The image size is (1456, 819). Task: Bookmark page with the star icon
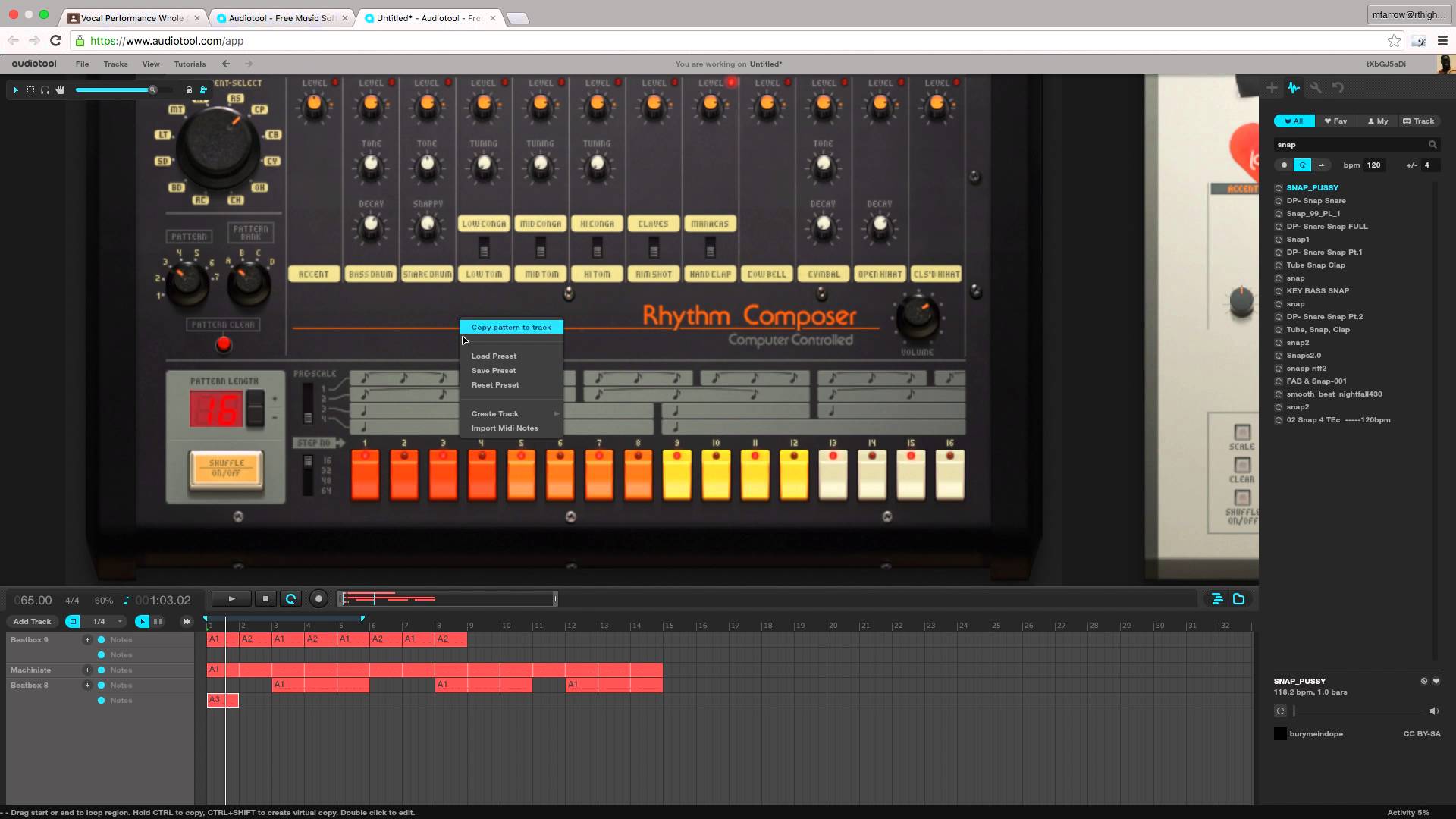point(1394,41)
